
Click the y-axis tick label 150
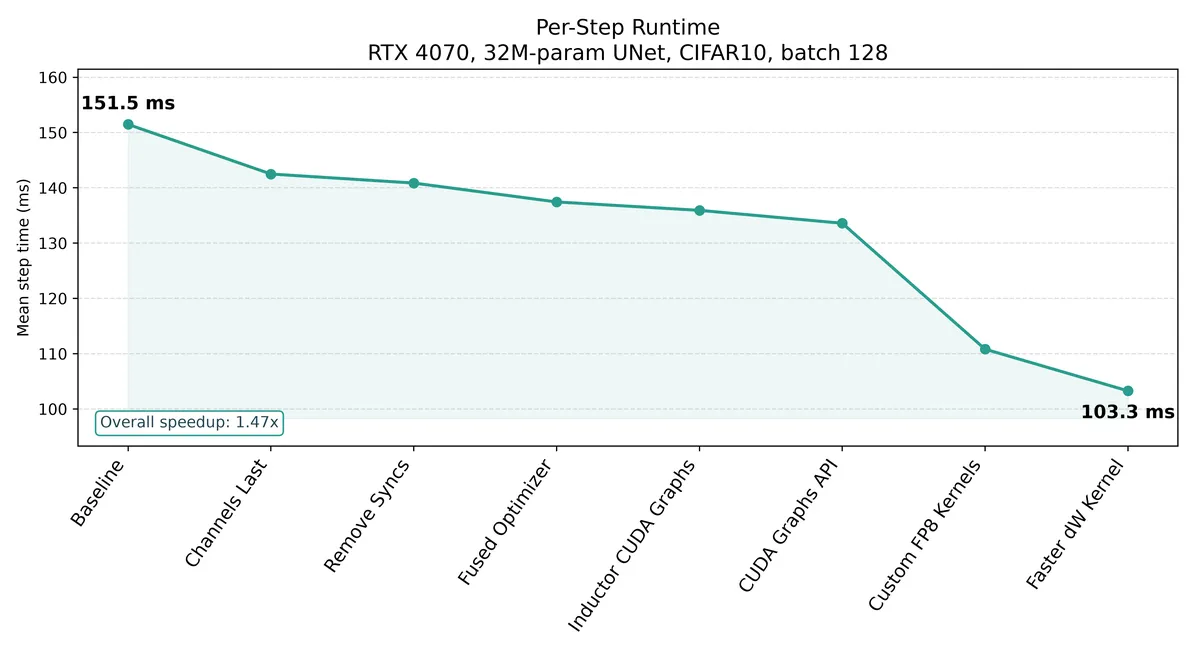pos(53,133)
